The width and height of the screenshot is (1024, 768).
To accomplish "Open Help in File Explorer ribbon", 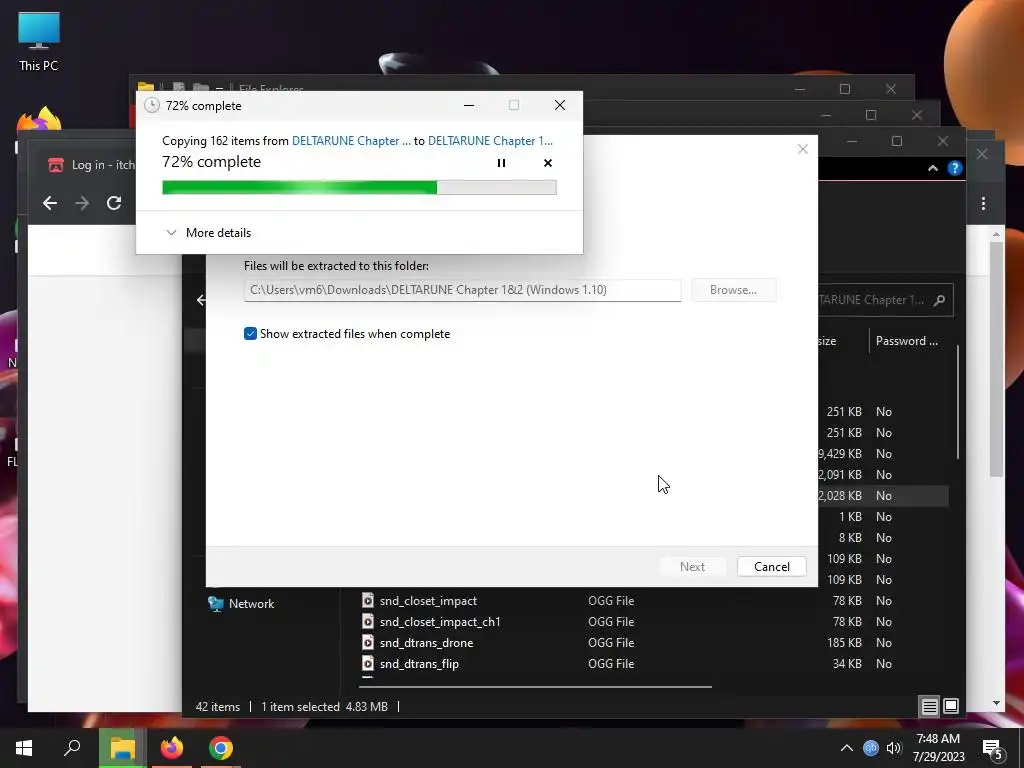I will (x=955, y=168).
